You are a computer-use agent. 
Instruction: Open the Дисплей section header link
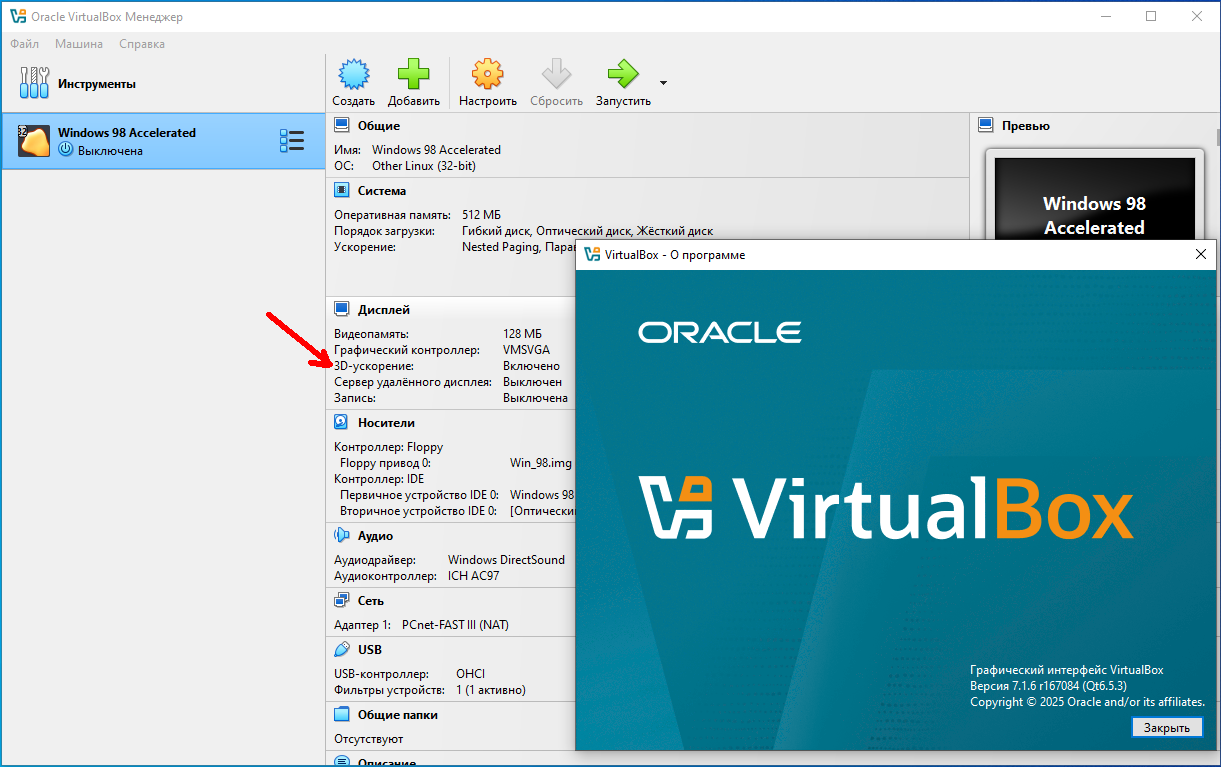pos(384,310)
